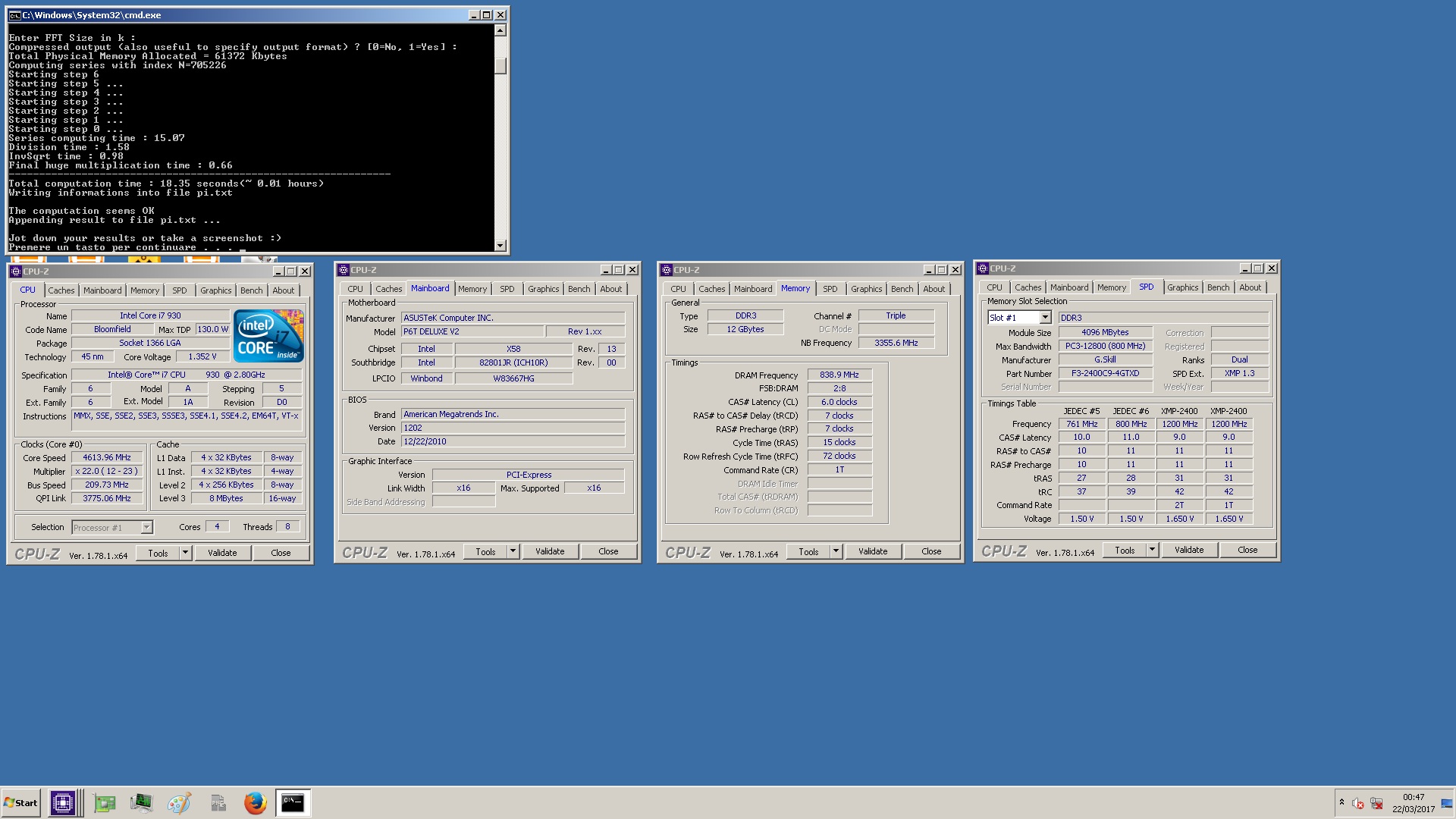Click Validate in the Memory window
This screenshot has width=1456, height=819.
pyautogui.click(x=873, y=551)
